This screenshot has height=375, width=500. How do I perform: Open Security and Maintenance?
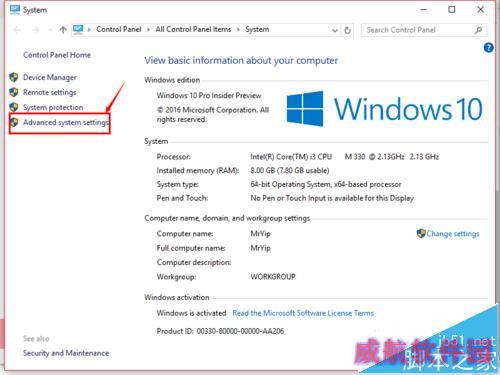point(66,353)
